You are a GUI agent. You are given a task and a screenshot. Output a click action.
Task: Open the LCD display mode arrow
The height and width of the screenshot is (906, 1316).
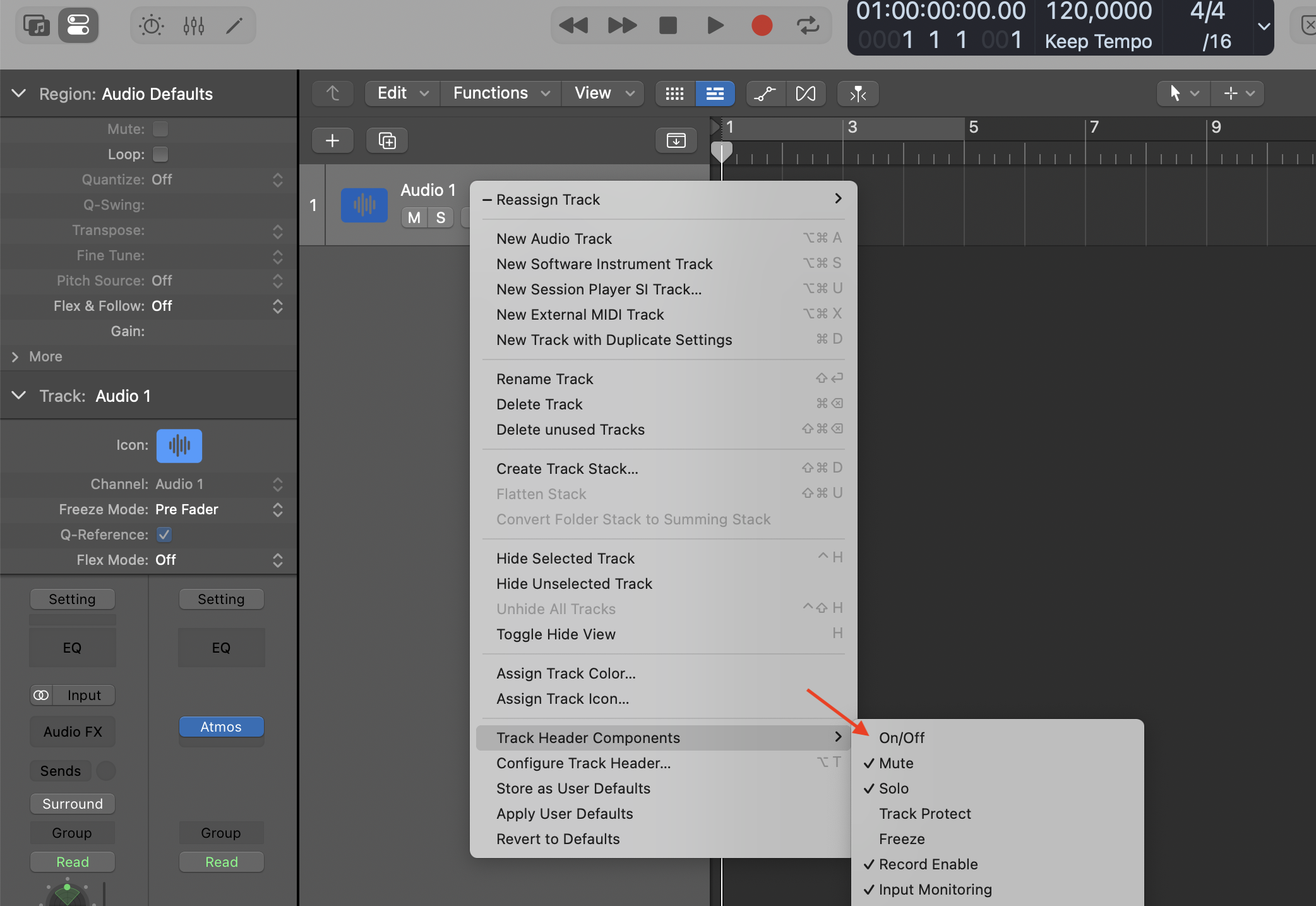click(x=1264, y=26)
